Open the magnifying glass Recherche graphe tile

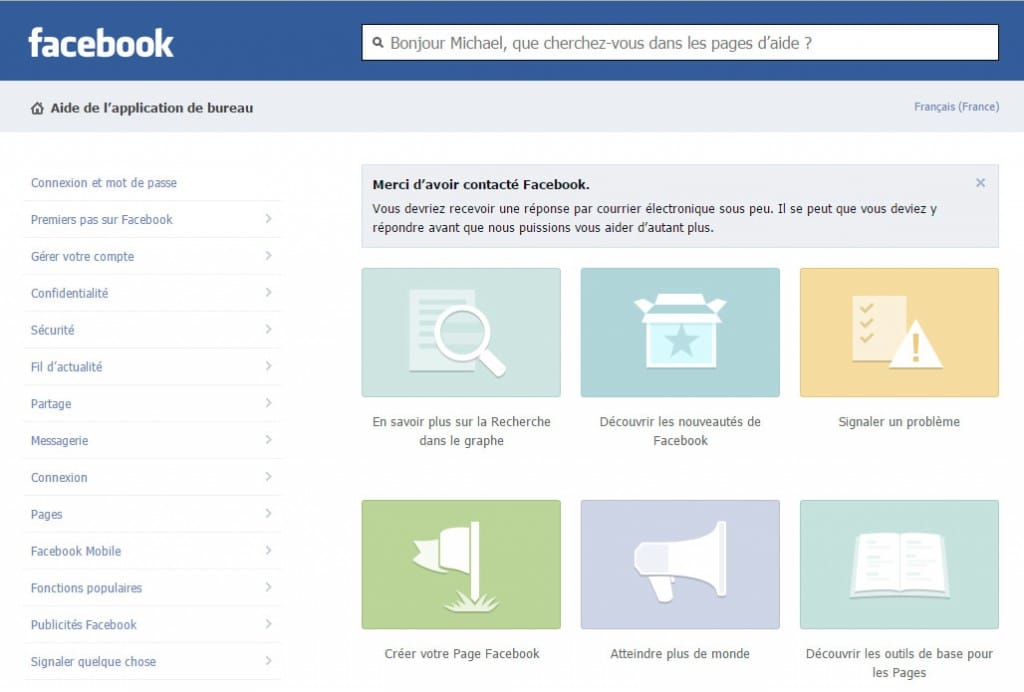point(460,332)
